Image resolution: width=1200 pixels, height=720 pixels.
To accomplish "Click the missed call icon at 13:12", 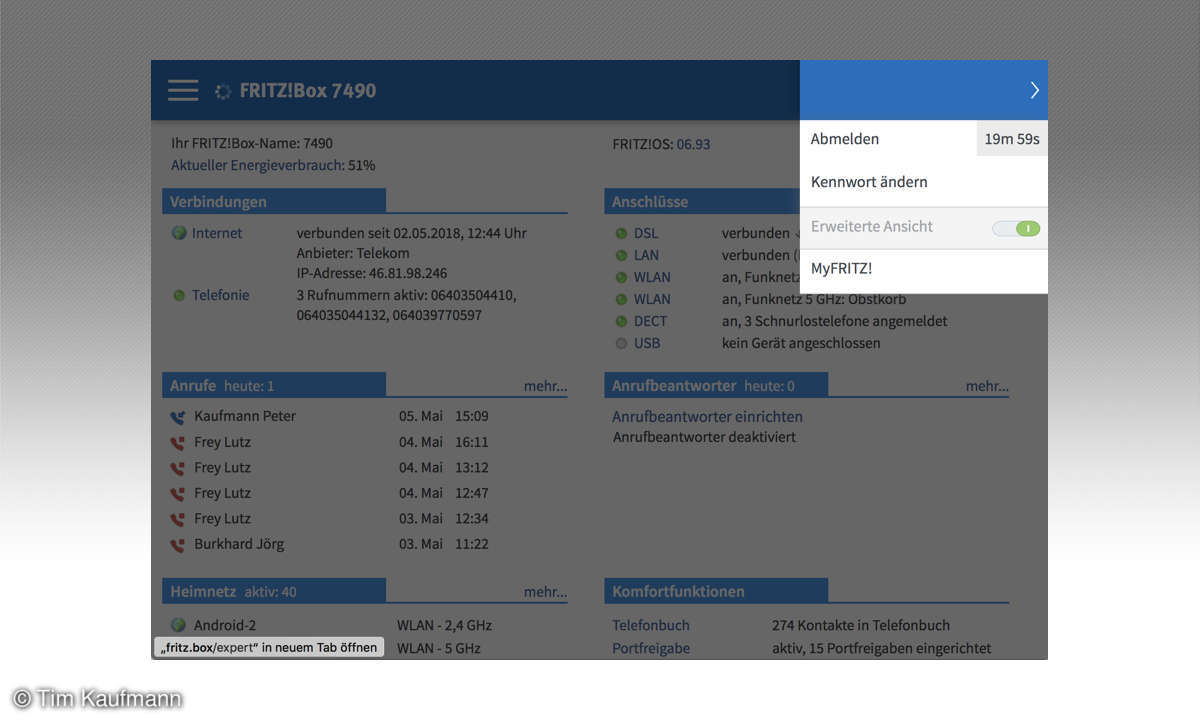I will pyautogui.click(x=178, y=469).
